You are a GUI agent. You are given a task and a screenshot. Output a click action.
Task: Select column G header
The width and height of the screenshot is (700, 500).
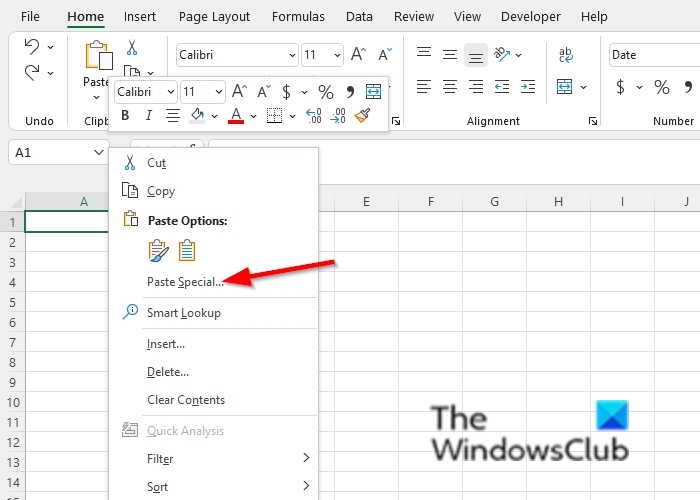tap(494, 202)
